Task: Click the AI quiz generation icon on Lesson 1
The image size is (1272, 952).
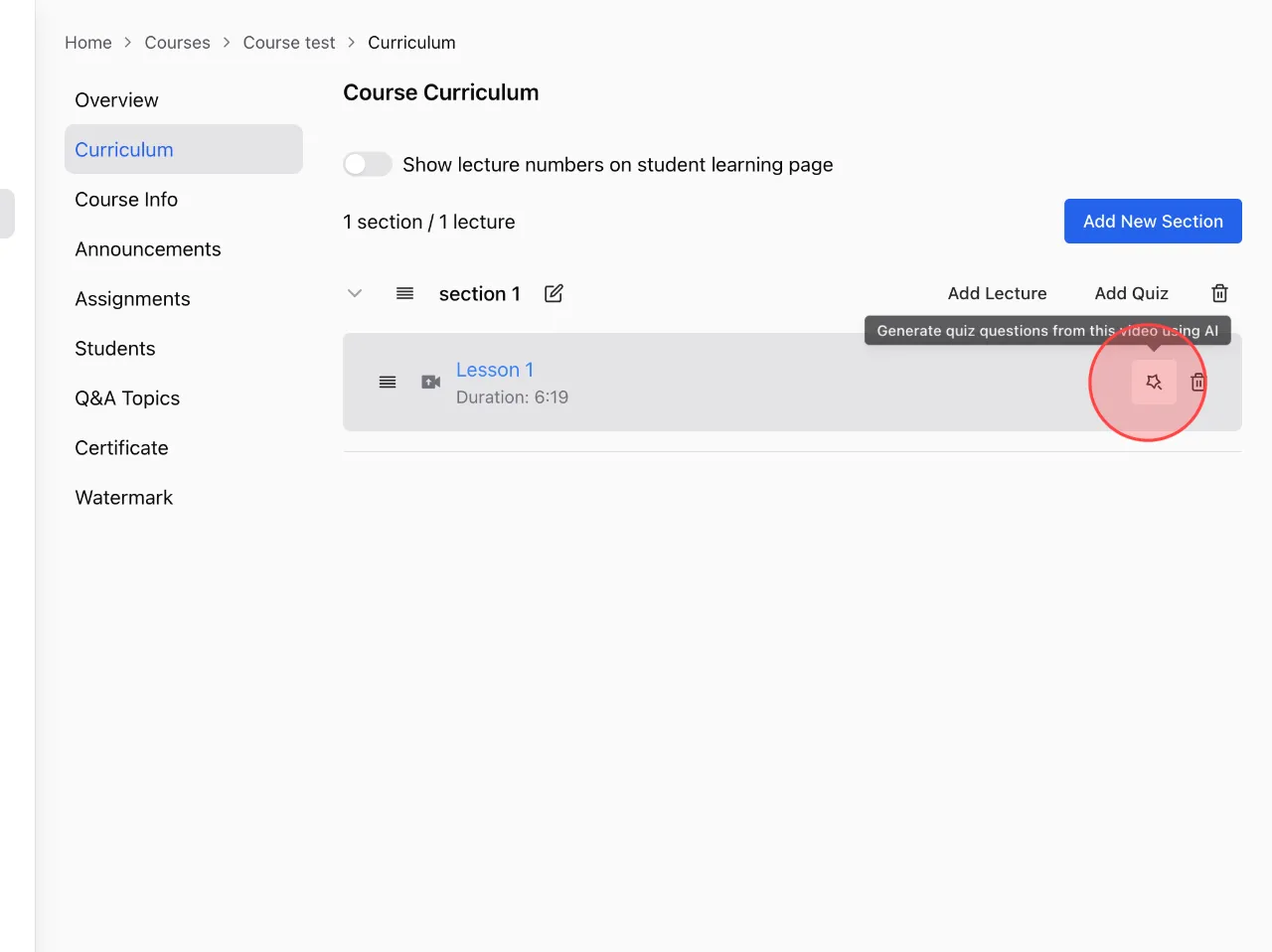Action: point(1154,382)
